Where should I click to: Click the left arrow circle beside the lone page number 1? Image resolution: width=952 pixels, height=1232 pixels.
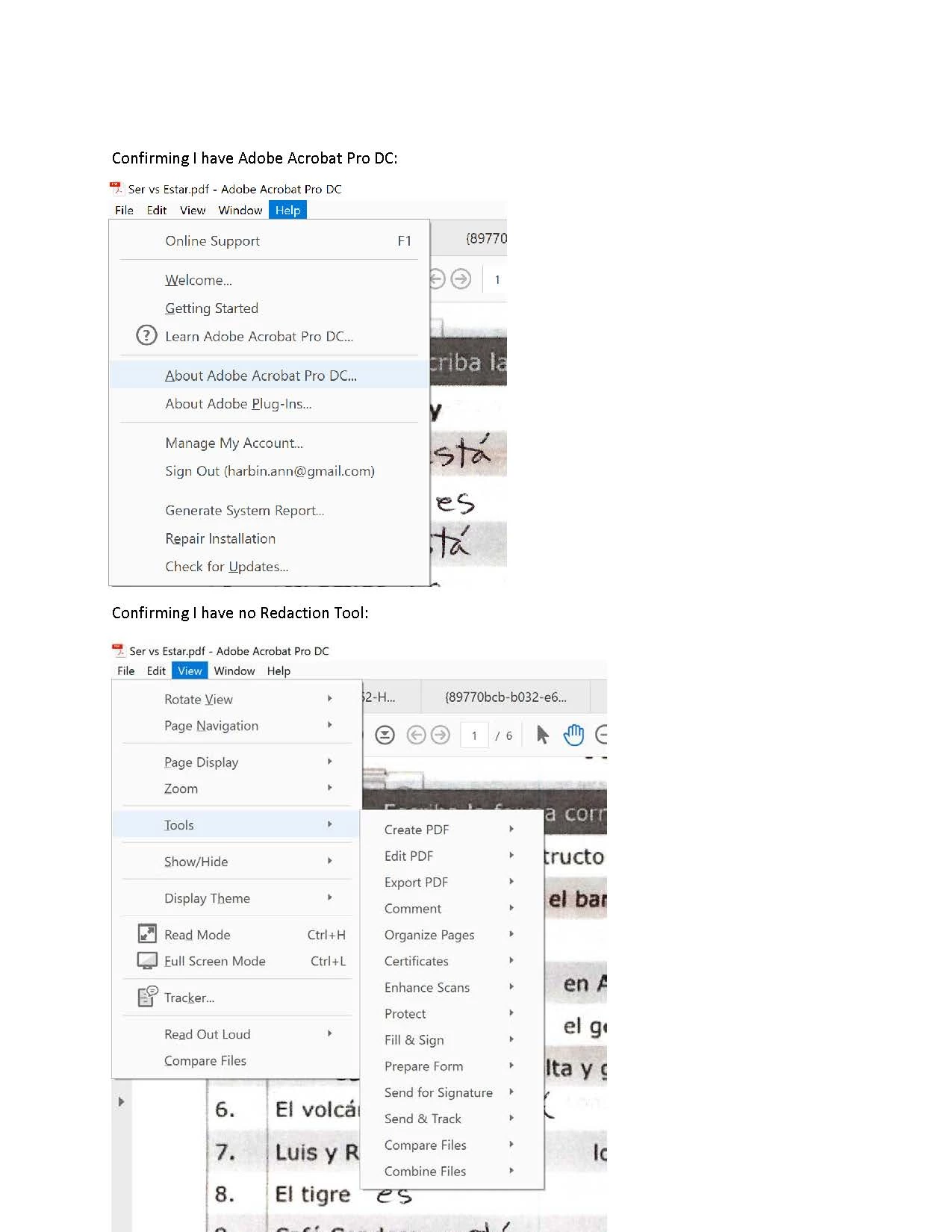click(x=438, y=279)
